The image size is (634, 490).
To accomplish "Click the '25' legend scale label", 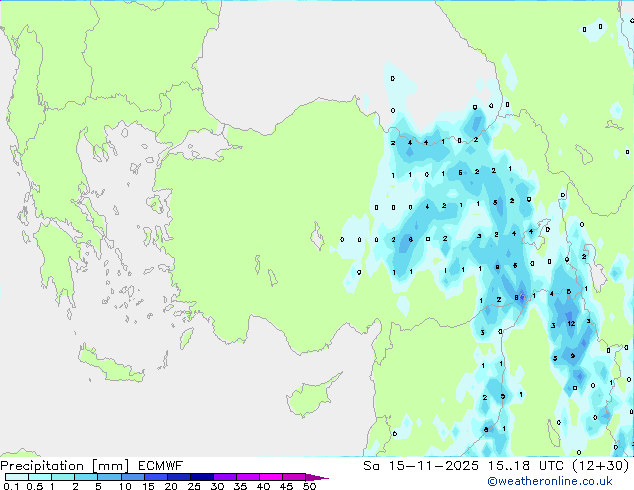I will click(x=194, y=486).
